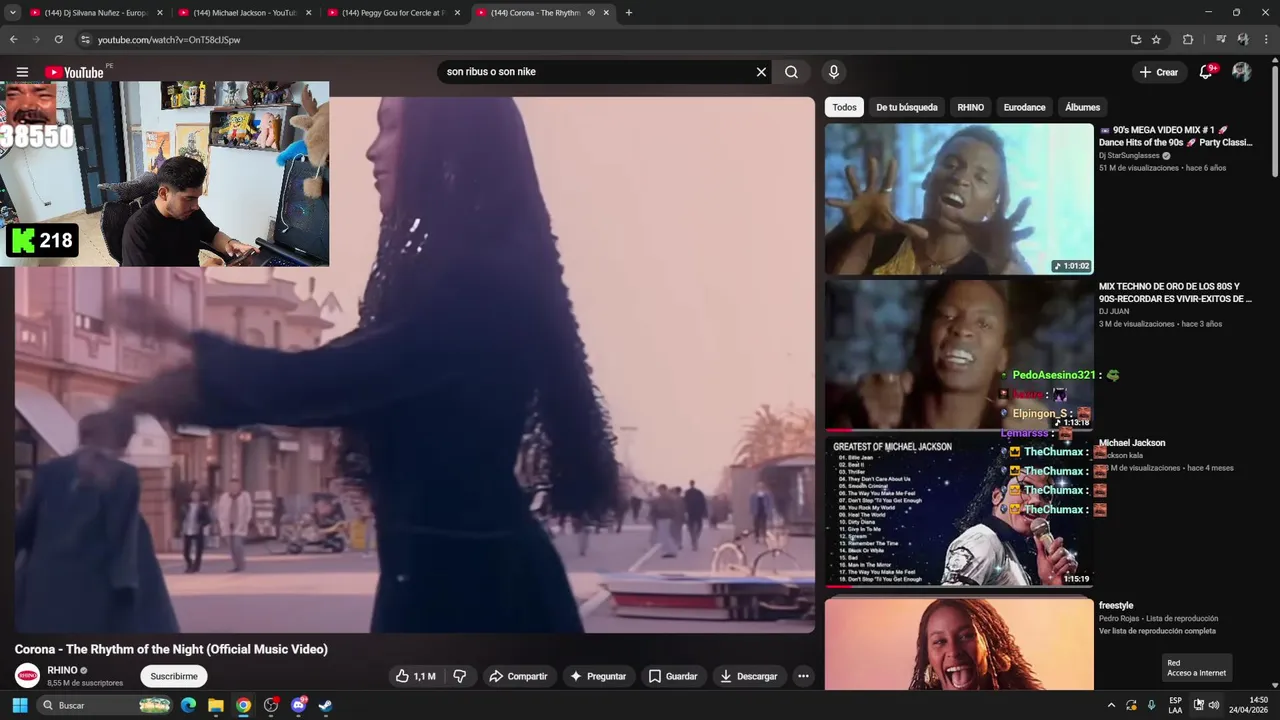Clear the search box with the X
This screenshot has height=720, width=1280.
pyautogui.click(x=761, y=72)
